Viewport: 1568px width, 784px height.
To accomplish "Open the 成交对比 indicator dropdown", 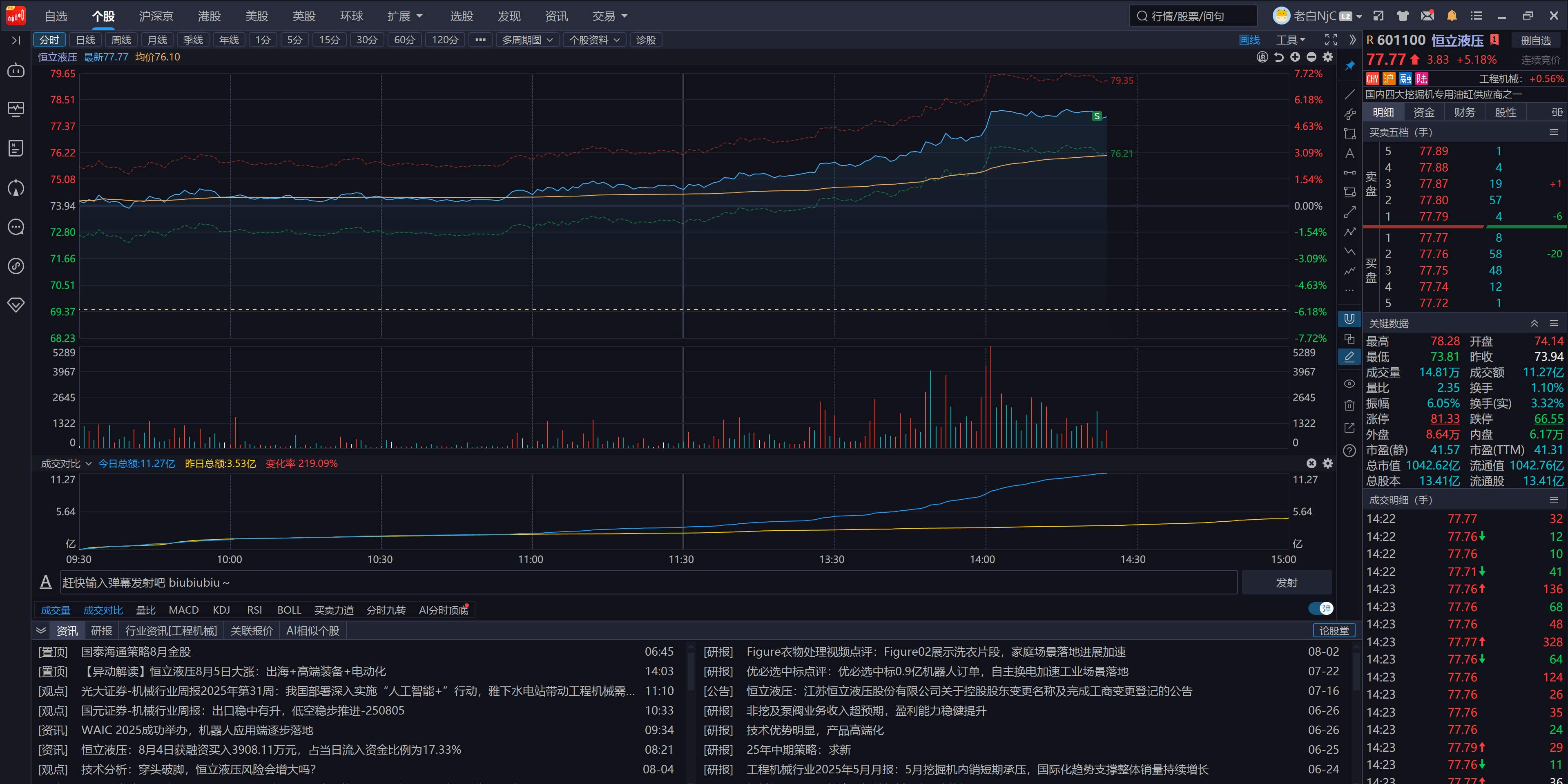I will pos(66,464).
